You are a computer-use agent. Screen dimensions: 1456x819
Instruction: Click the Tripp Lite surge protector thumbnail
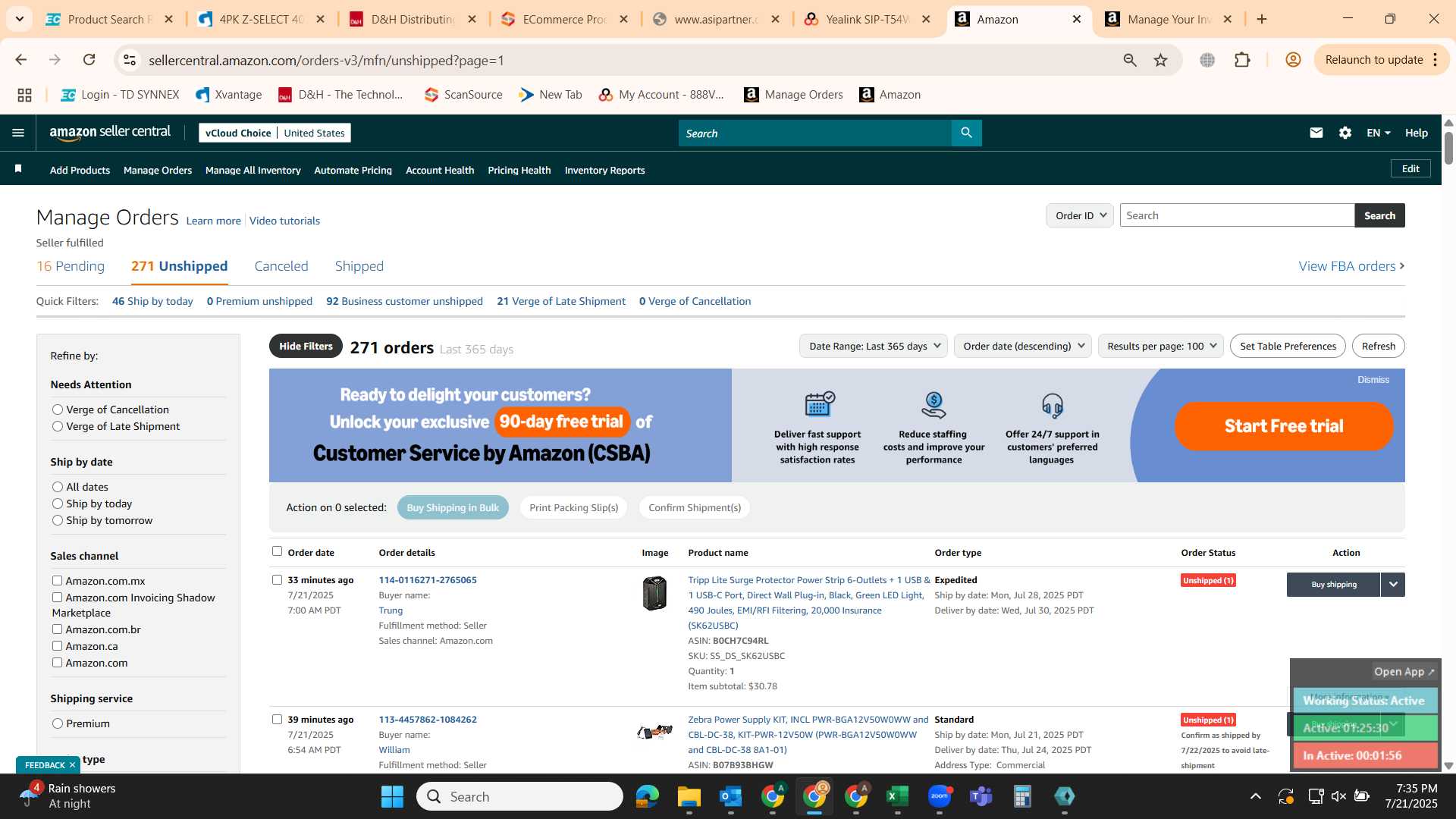tap(654, 592)
